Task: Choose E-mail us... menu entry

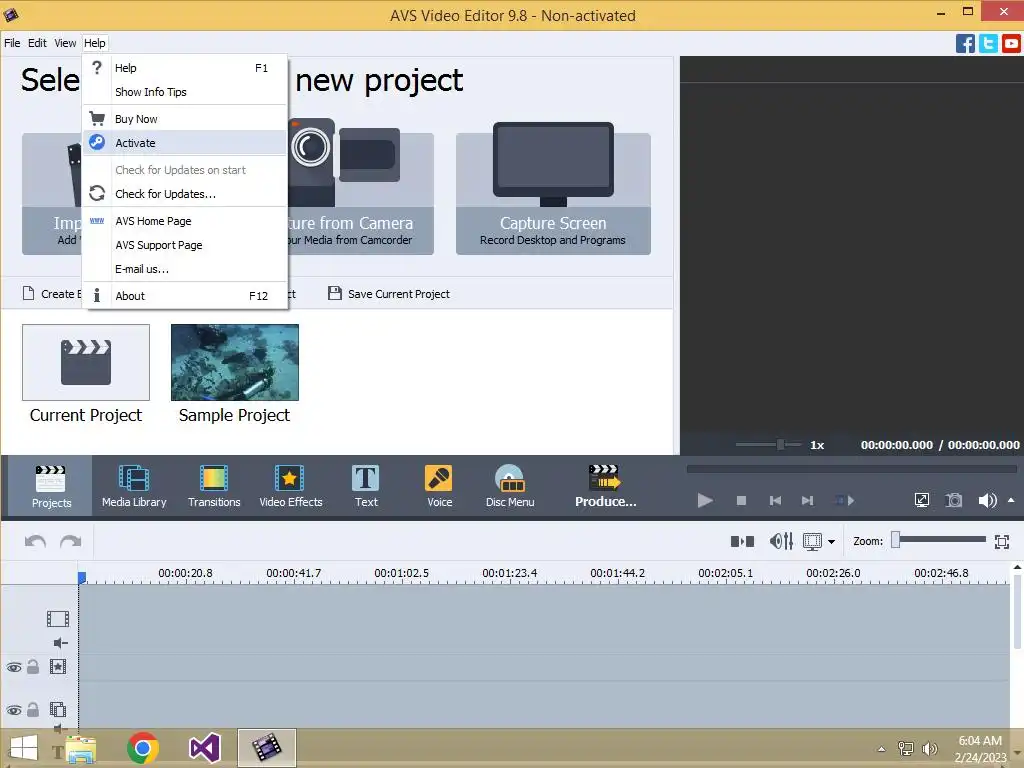Action: pos(185,269)
